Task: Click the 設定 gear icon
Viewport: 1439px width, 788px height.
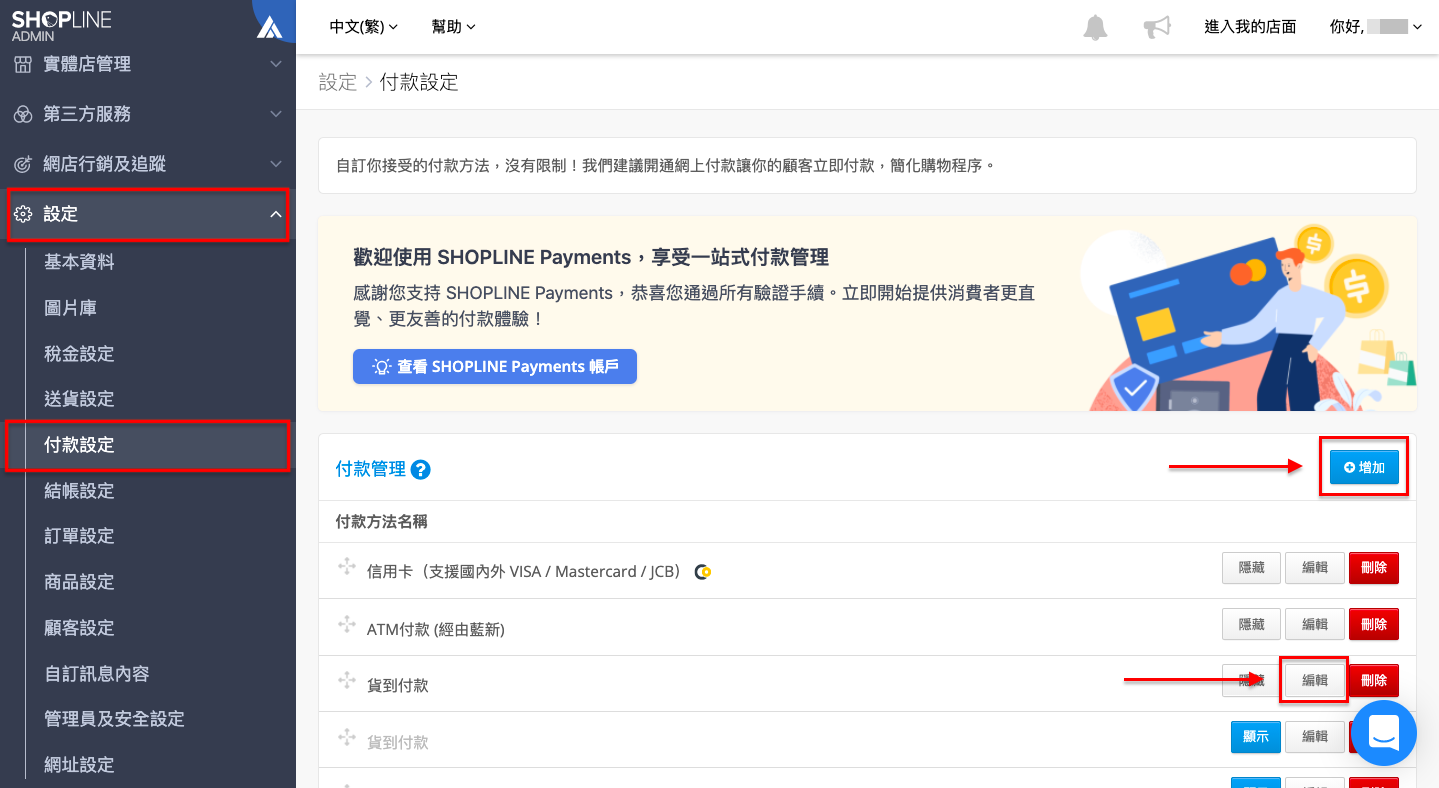Action: [x=22, y=214]
